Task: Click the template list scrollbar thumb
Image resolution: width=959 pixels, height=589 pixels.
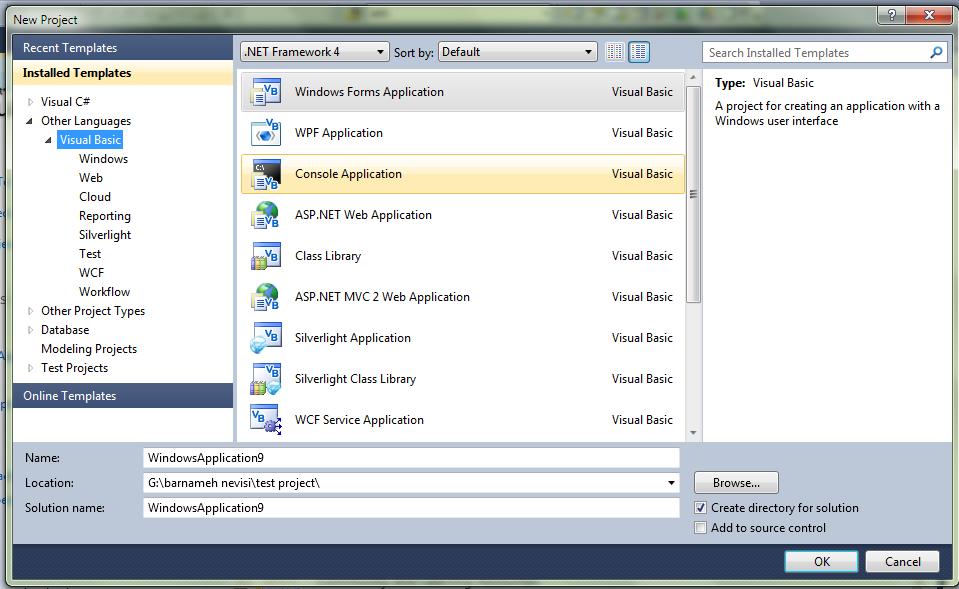Action: pyautogui.click(x=693, y=194)
